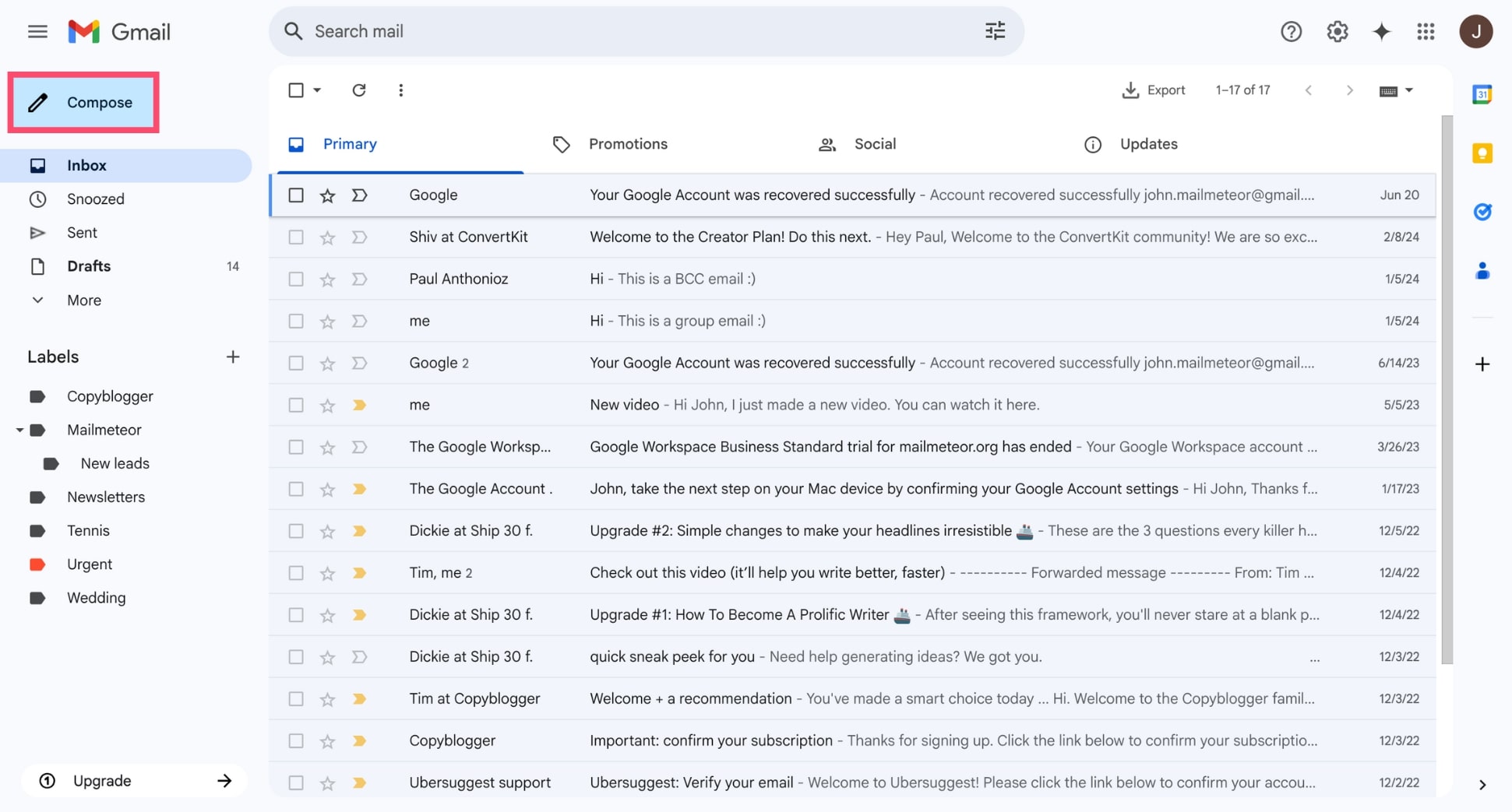Screen dimensions: 1512x812
Task: Refresh the inbox
Action: coord(359,90)
